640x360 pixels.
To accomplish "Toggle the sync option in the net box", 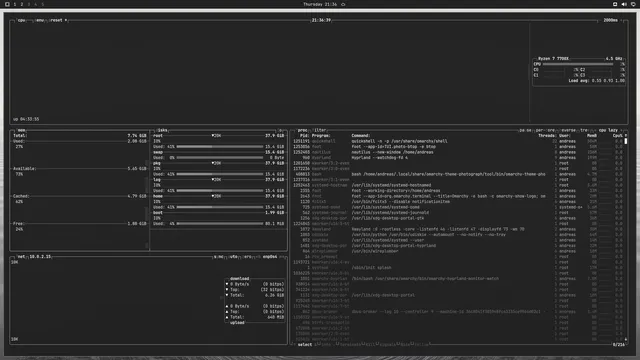I will pos(219,257).
